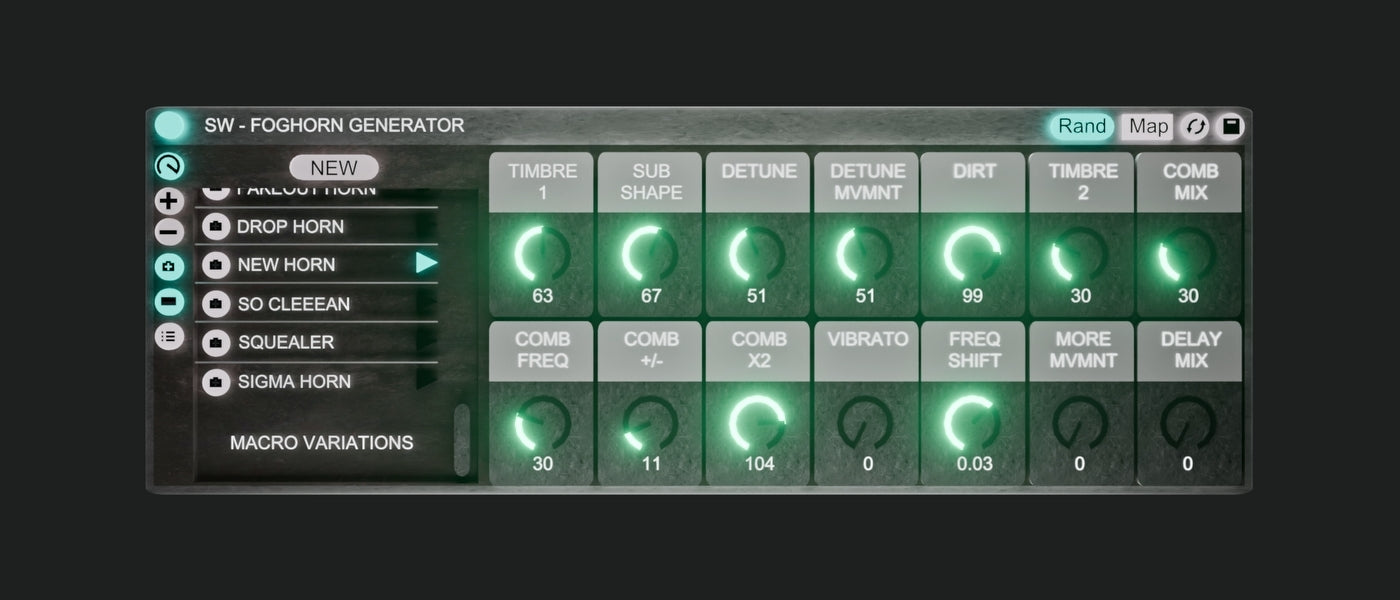Click the save disk icon at top right
Screen dimensions: 1400x600
[1231, 127]
